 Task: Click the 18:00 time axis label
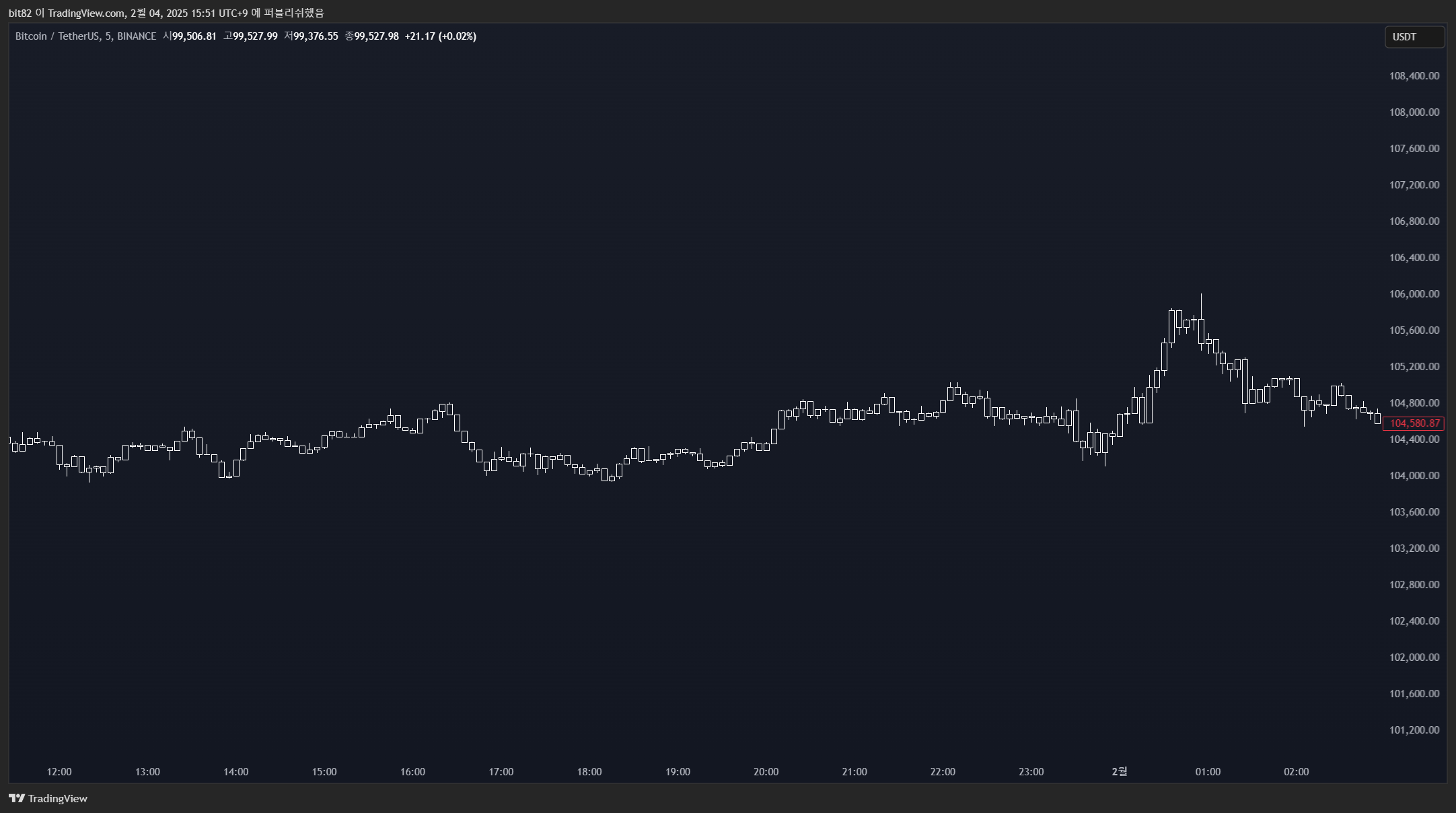click(589, 772)
